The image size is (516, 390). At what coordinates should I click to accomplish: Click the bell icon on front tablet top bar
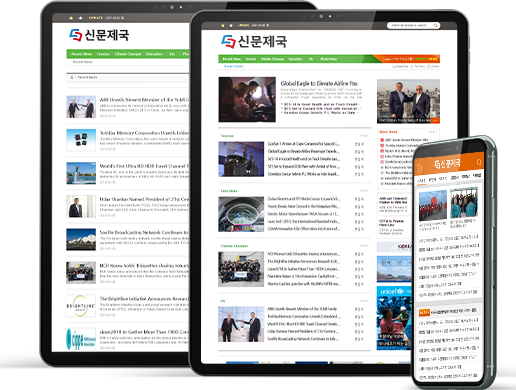(x=230, y=25)
